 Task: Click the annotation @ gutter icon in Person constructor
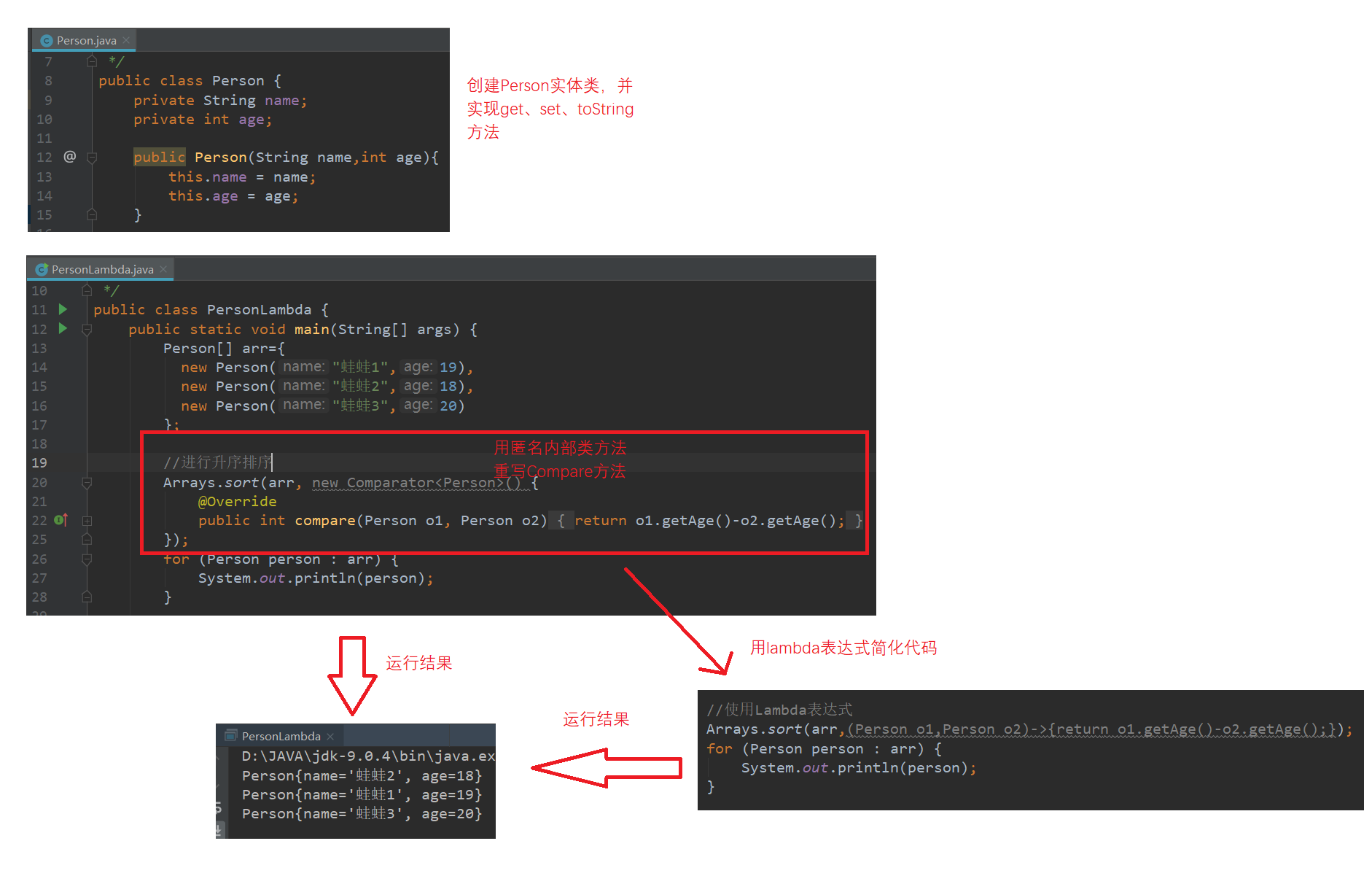pos(70,157)
